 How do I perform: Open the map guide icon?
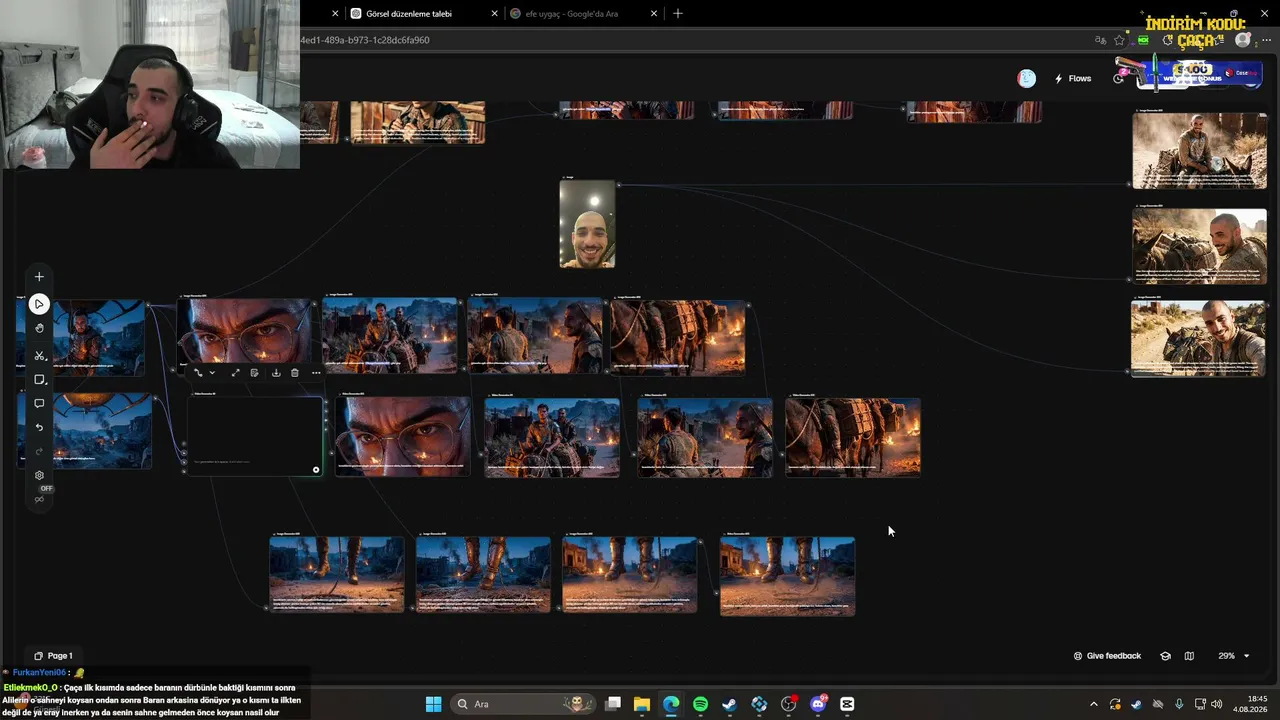click(1189, 656)
